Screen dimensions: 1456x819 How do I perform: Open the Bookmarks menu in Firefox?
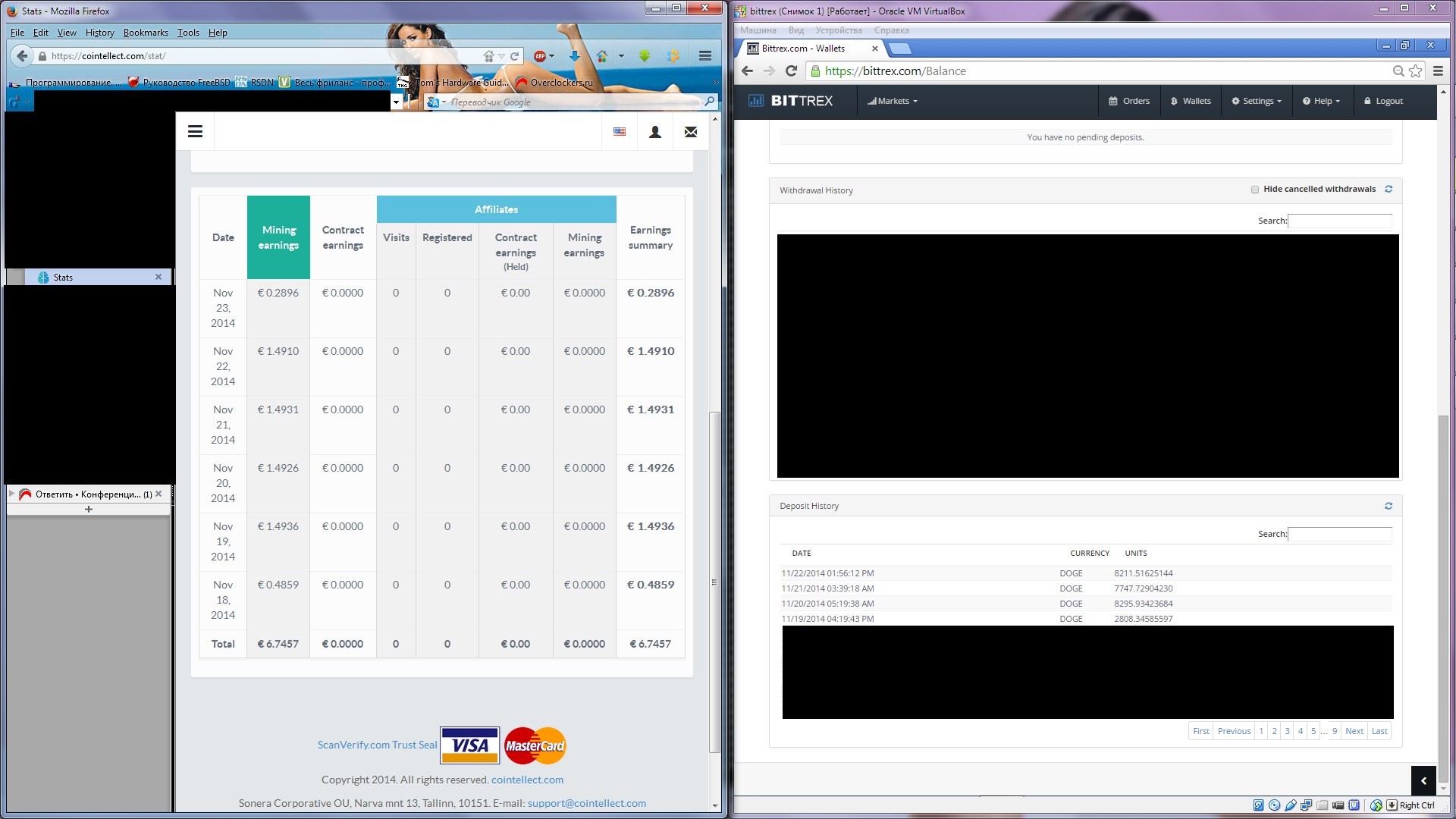pyautogui.click(x=146, y=33)
